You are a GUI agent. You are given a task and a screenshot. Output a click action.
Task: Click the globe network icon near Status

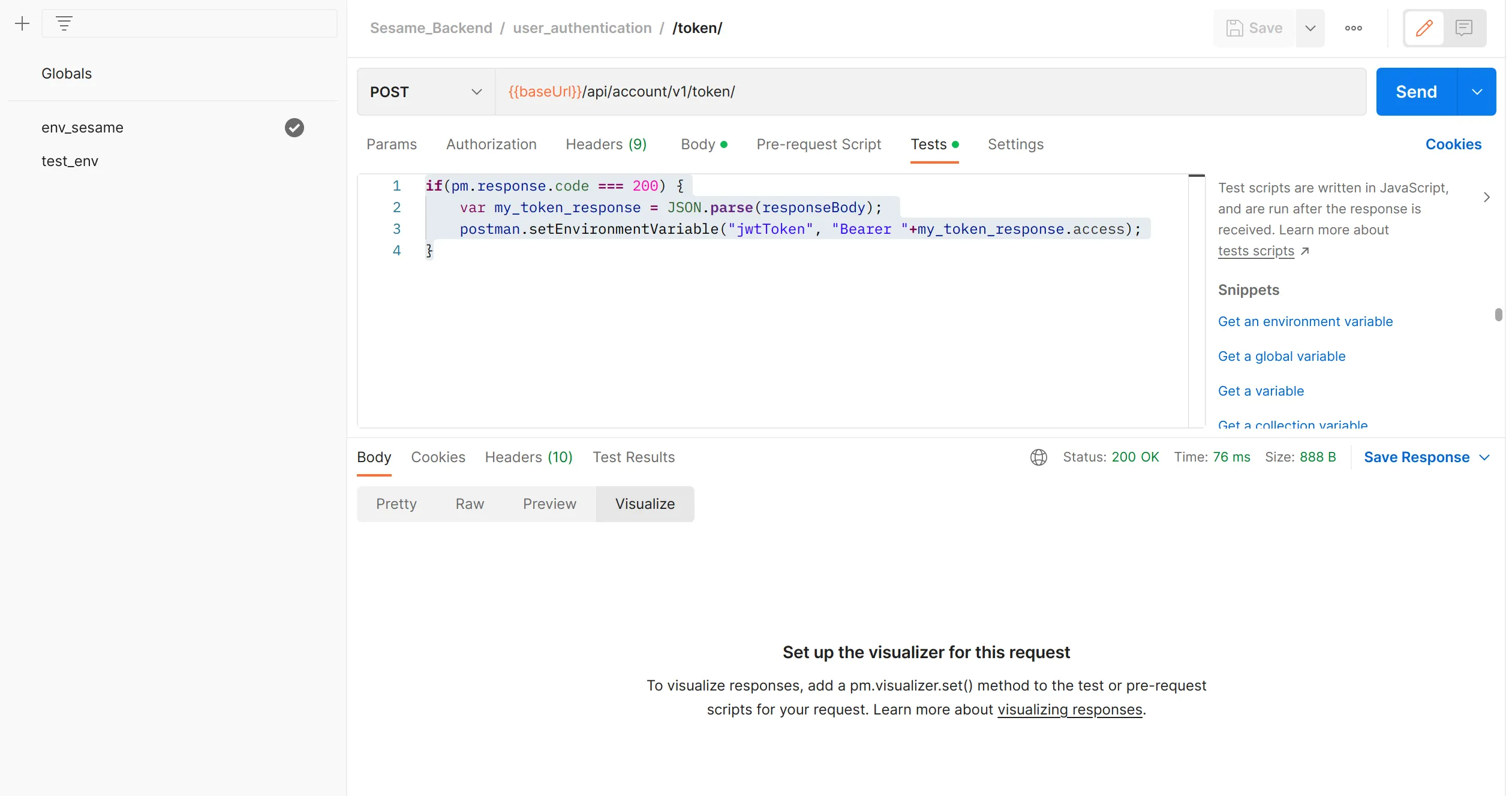pos(1038,457)
